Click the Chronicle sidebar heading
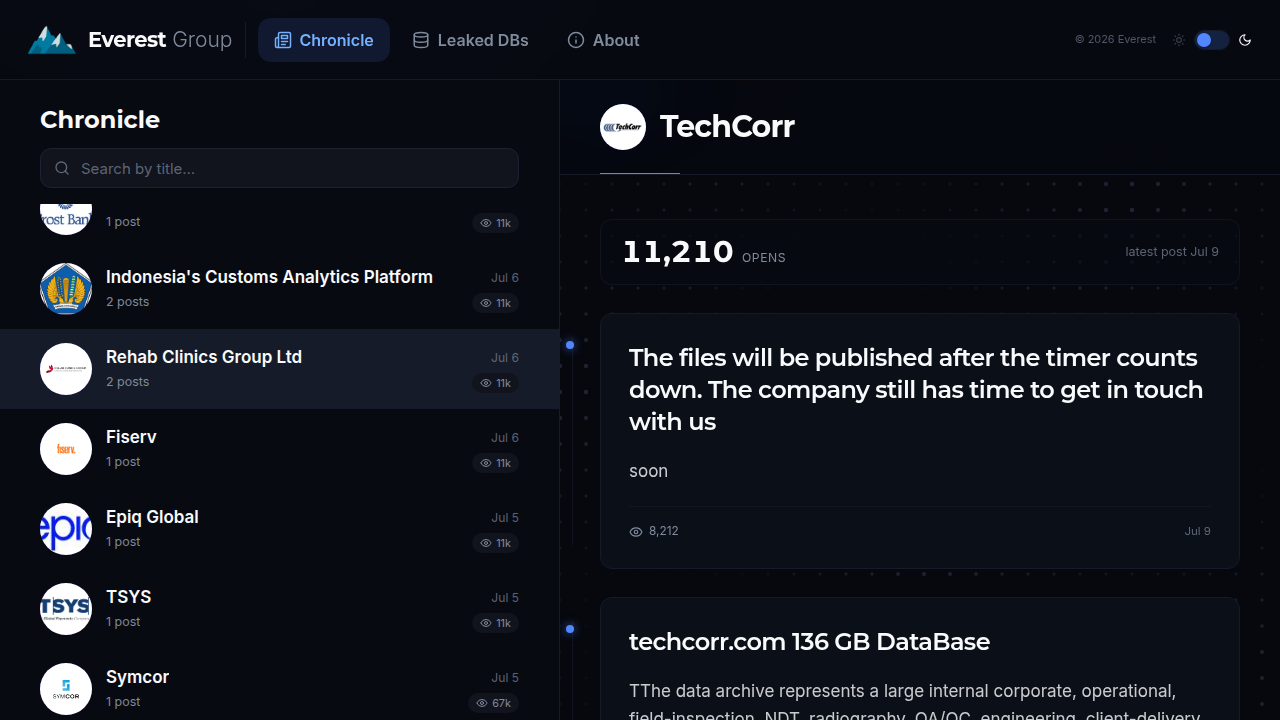This screenshot has height=720, width=1280. (100, 119)
